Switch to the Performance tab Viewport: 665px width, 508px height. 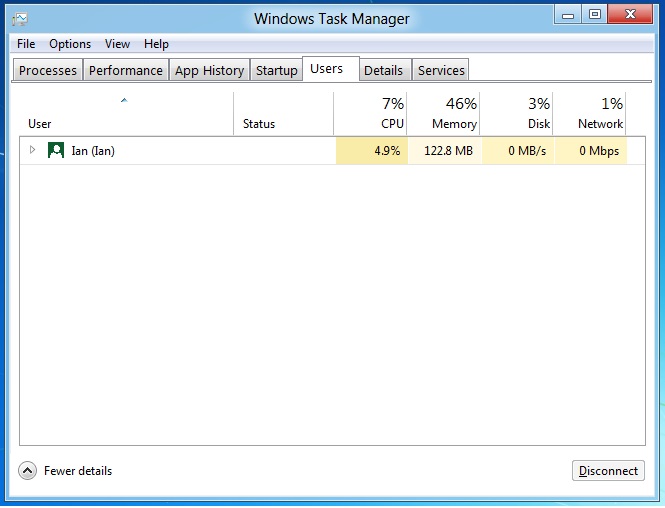pos(126,70)
